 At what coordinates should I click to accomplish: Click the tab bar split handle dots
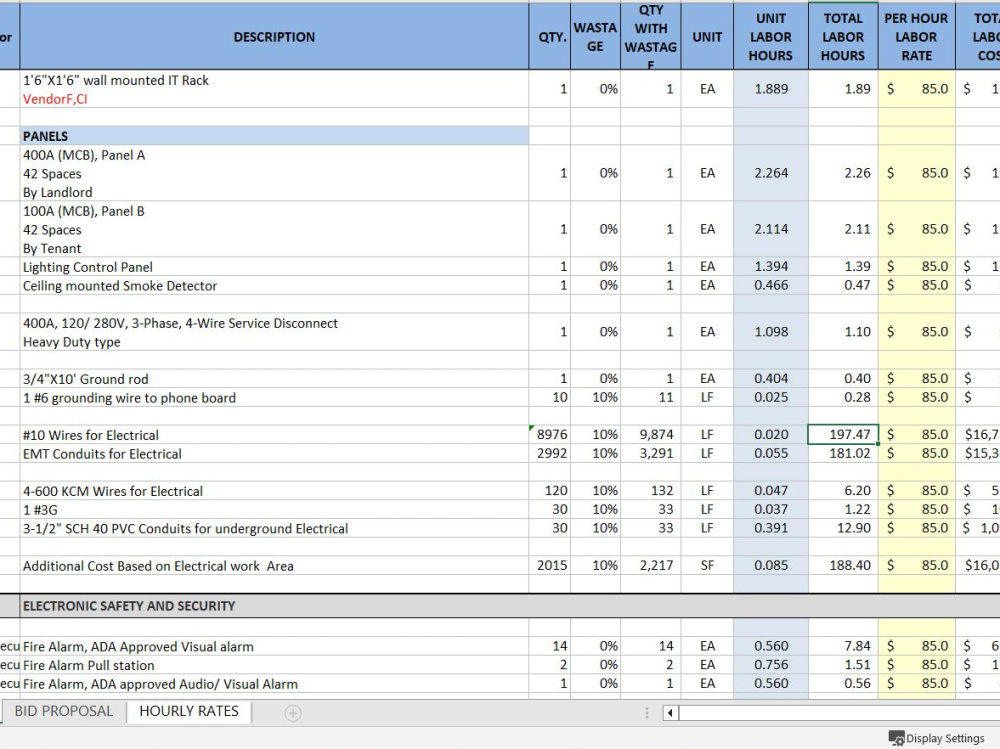pos(647,713)
